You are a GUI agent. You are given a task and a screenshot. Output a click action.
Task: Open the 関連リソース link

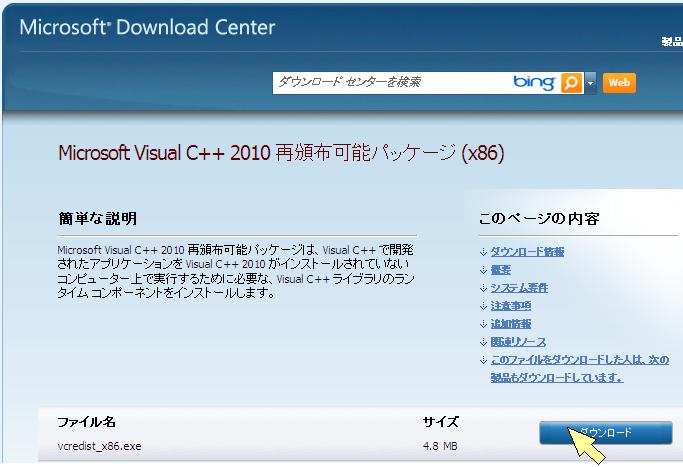coord(518,342)
